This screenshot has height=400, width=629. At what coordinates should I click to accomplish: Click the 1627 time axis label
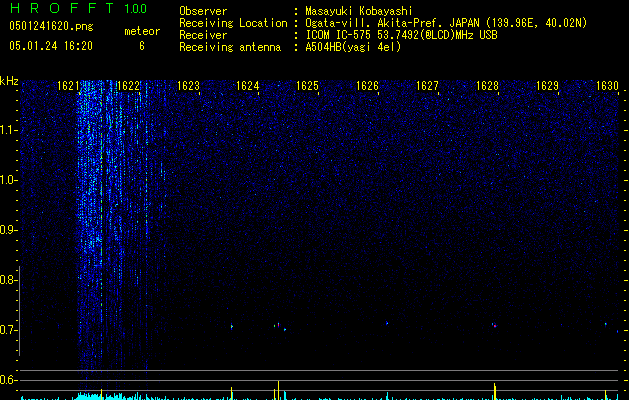click(427, 86)
